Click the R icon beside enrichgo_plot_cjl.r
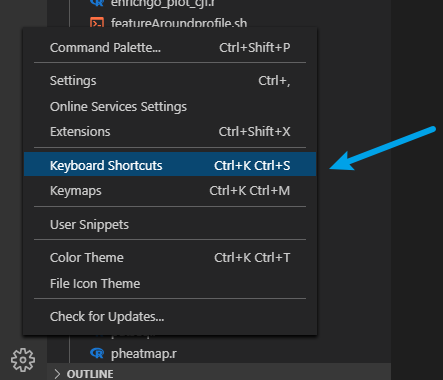Screen dimensions: 443x380 tap(97, 3)
